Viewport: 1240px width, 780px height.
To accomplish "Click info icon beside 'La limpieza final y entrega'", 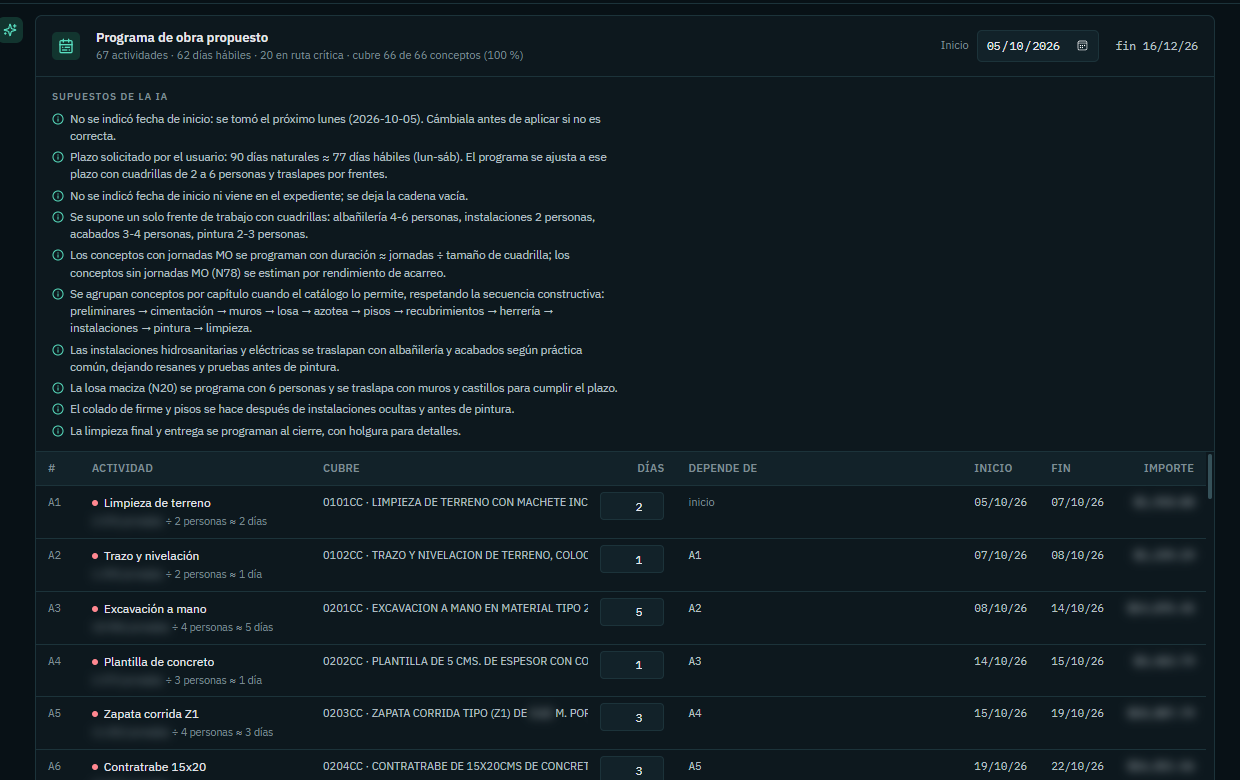I will (57, 432).
